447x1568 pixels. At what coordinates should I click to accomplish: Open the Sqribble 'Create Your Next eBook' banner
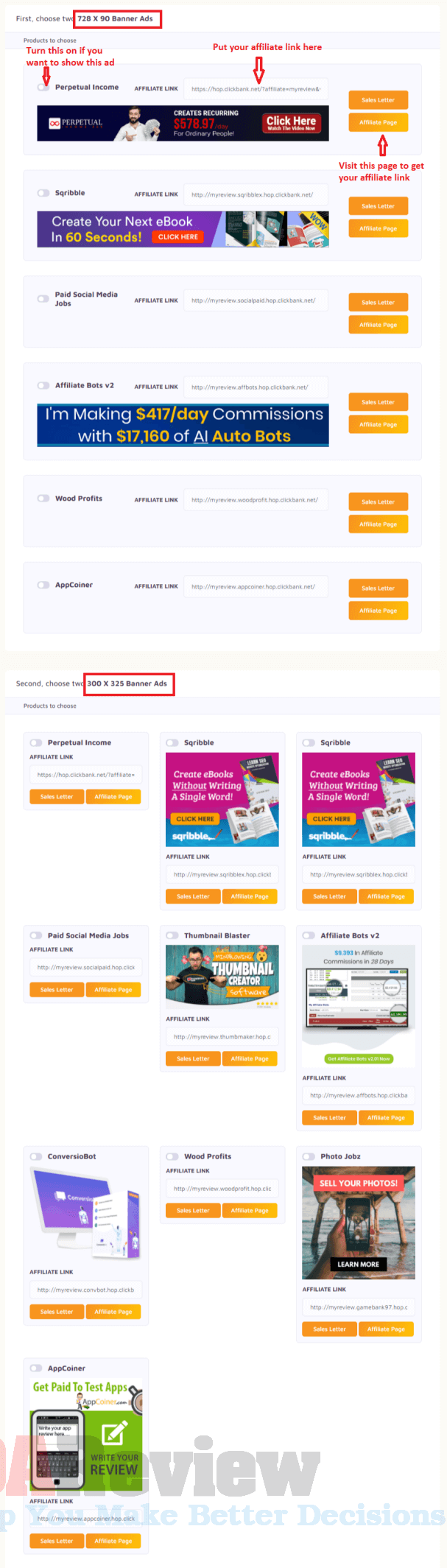183,229
